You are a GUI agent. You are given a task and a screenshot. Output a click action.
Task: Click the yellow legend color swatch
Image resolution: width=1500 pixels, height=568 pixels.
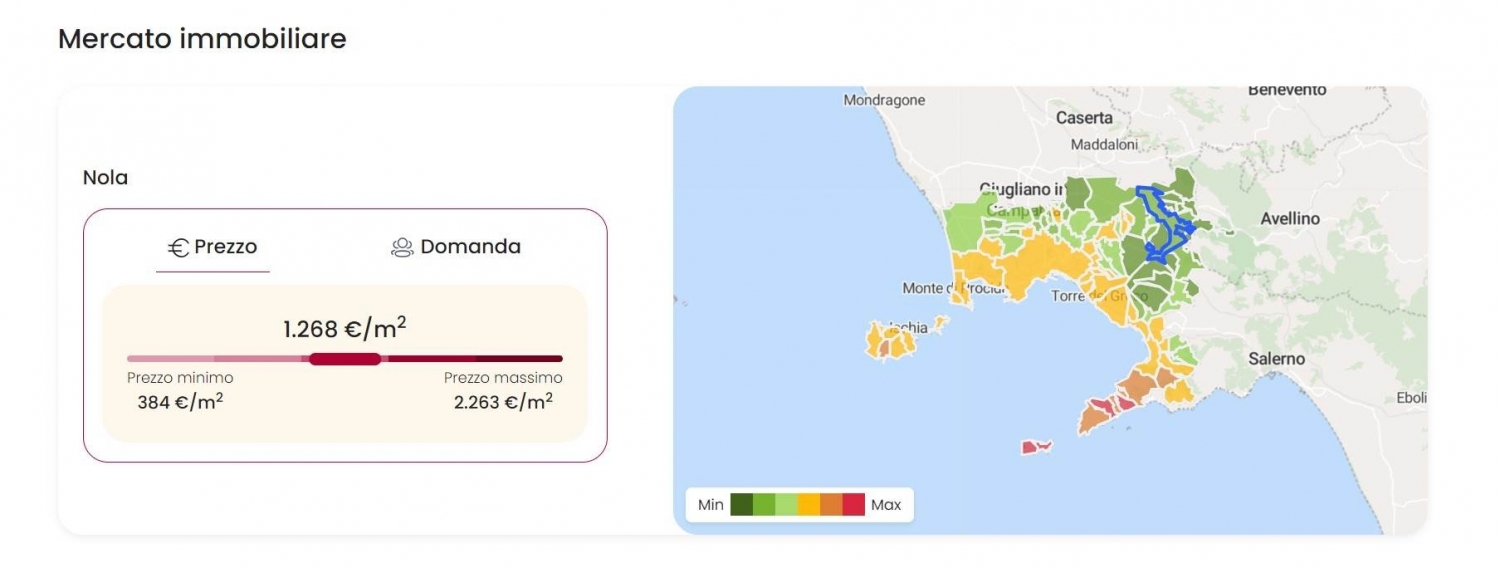(x=808, y=505)
